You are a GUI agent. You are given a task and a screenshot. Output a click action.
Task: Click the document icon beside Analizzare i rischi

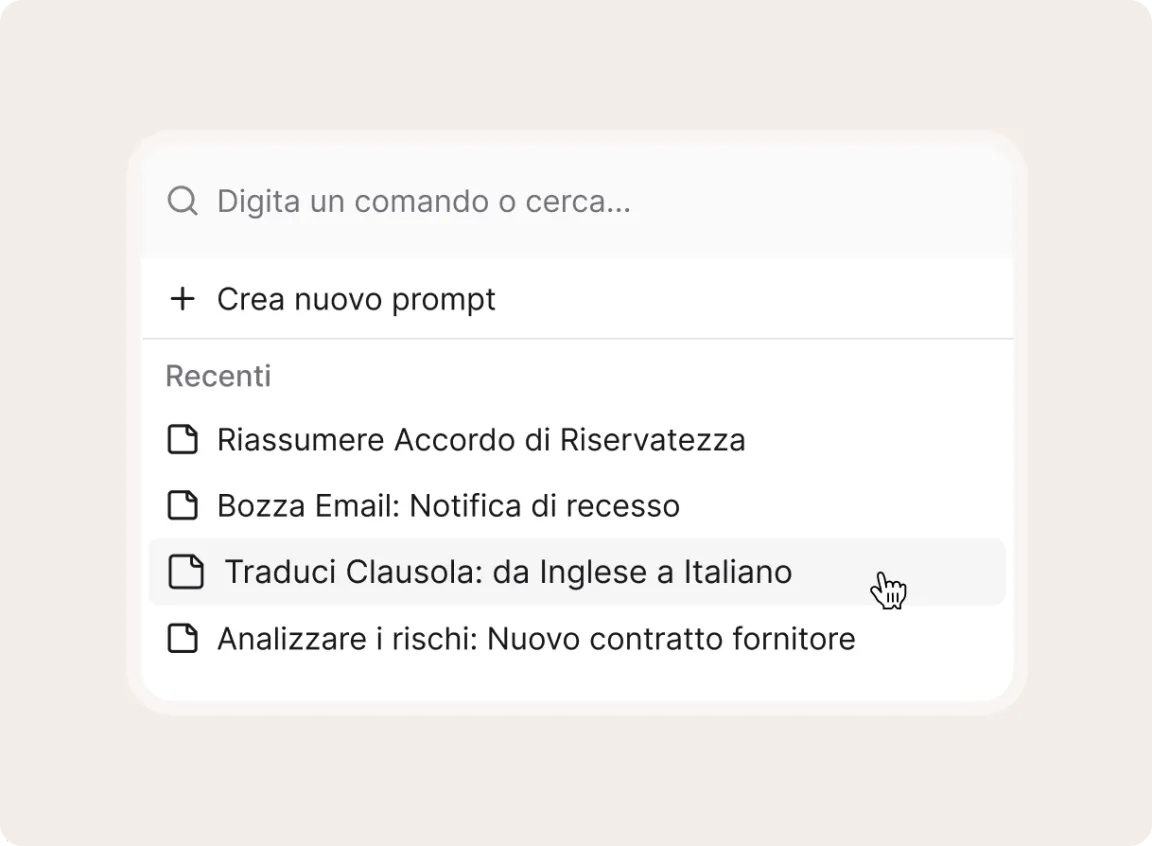tap(182, 638)
